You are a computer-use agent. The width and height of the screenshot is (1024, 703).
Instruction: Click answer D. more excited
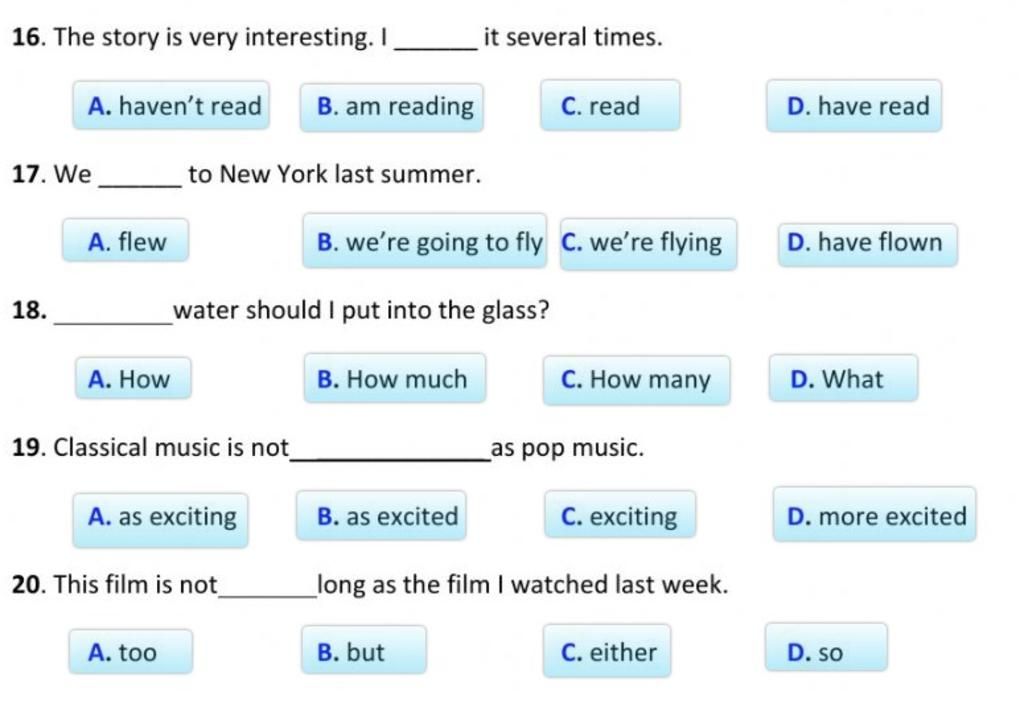874,514
